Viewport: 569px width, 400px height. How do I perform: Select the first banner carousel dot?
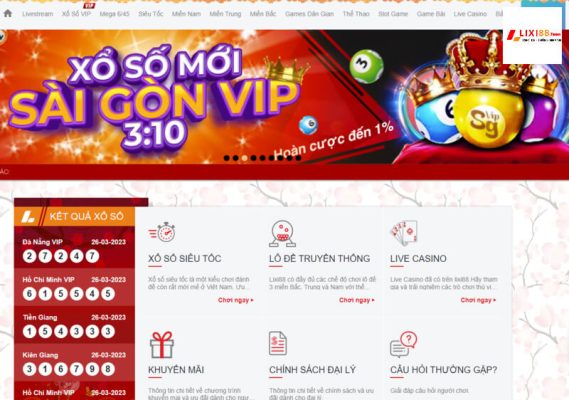click(226, 158)
